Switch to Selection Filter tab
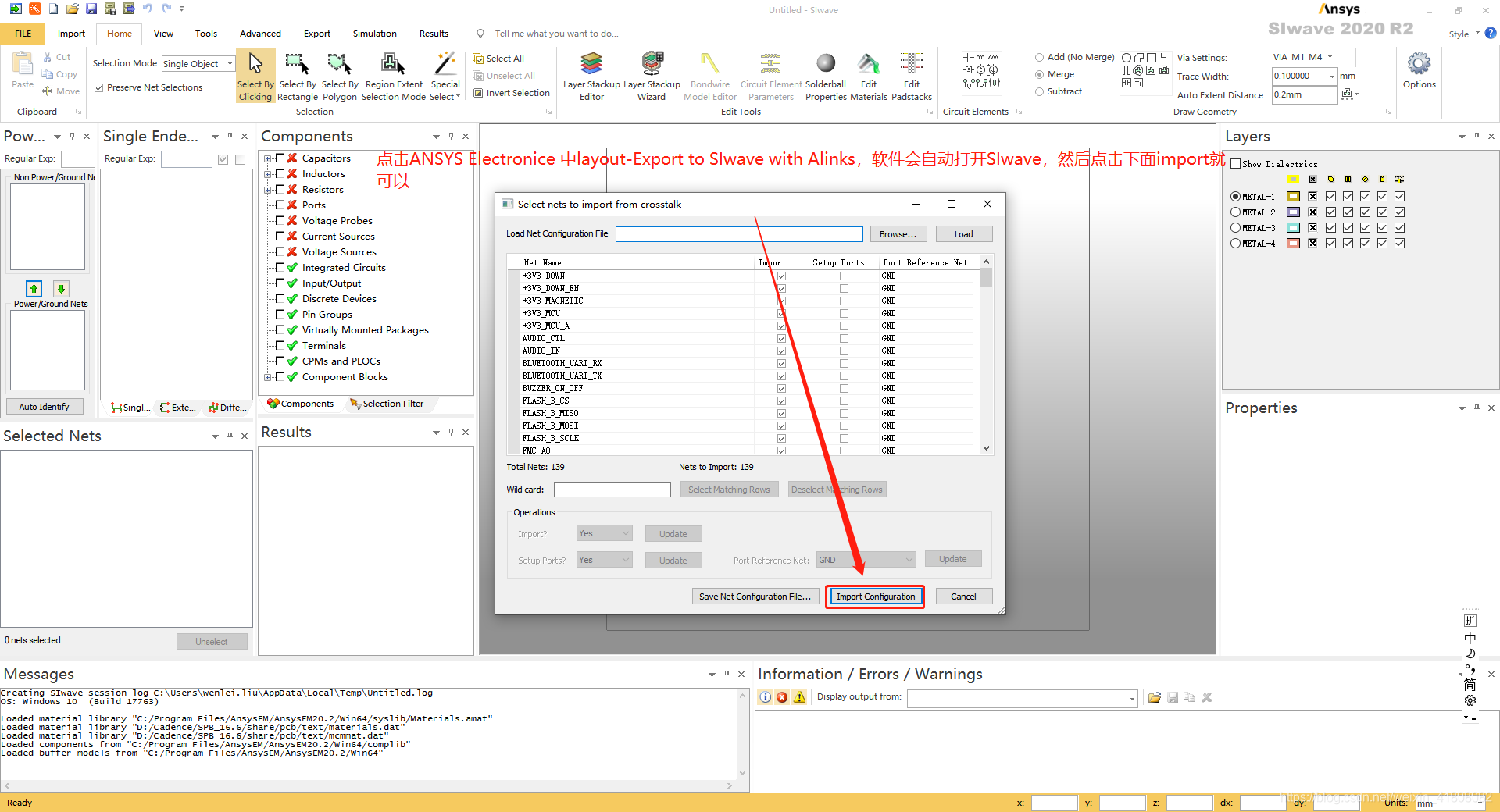This screenshot has height=812, width=1500. coord(387,404)
